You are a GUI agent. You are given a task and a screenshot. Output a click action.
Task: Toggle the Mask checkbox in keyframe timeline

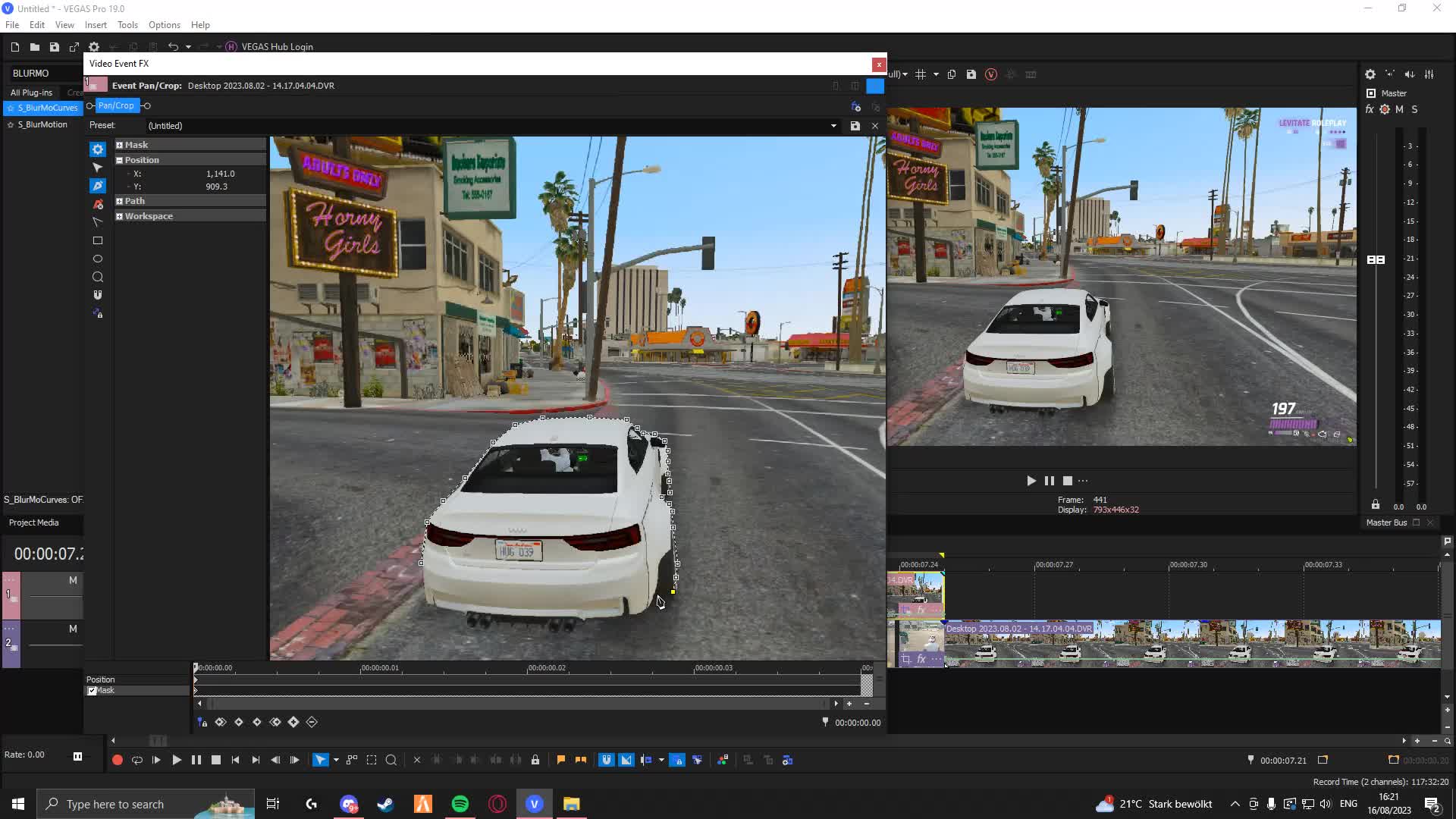(92, 691)
